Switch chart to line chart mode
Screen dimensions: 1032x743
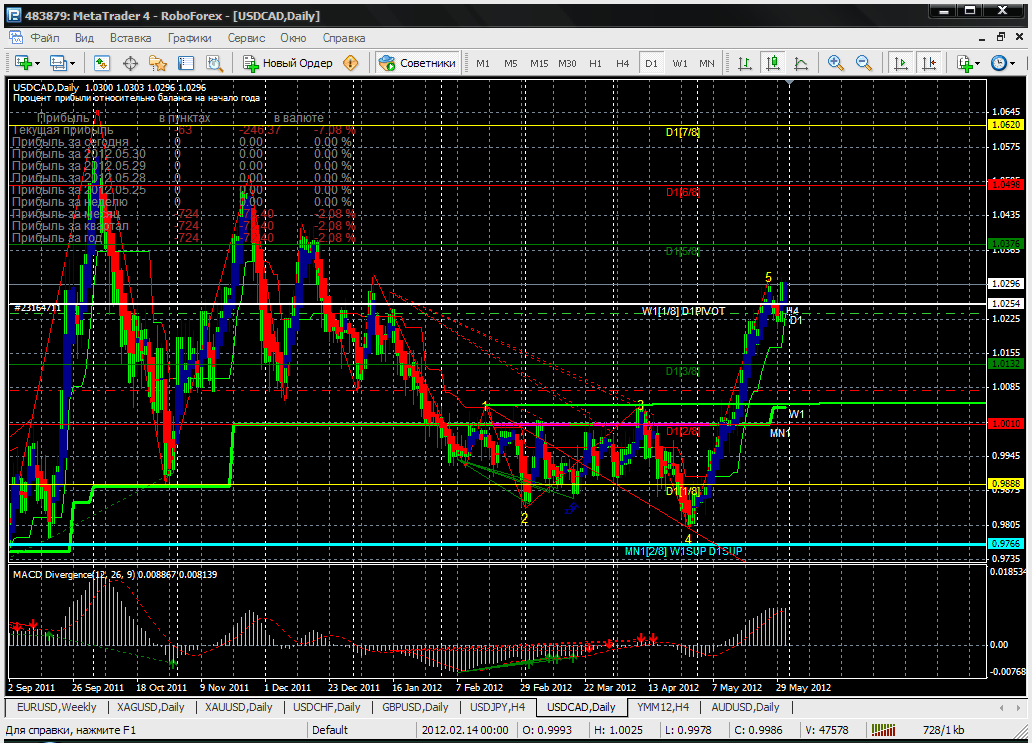(801, 63)
